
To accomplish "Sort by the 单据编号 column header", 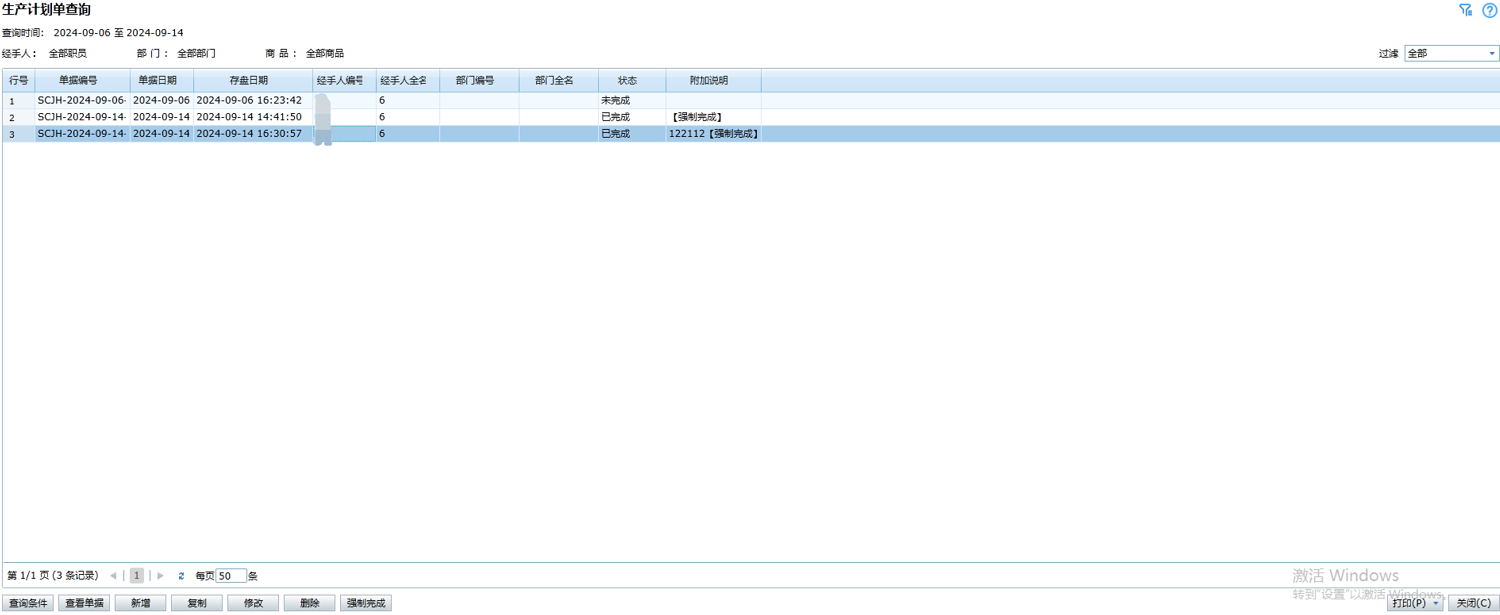I will (78, 80).
